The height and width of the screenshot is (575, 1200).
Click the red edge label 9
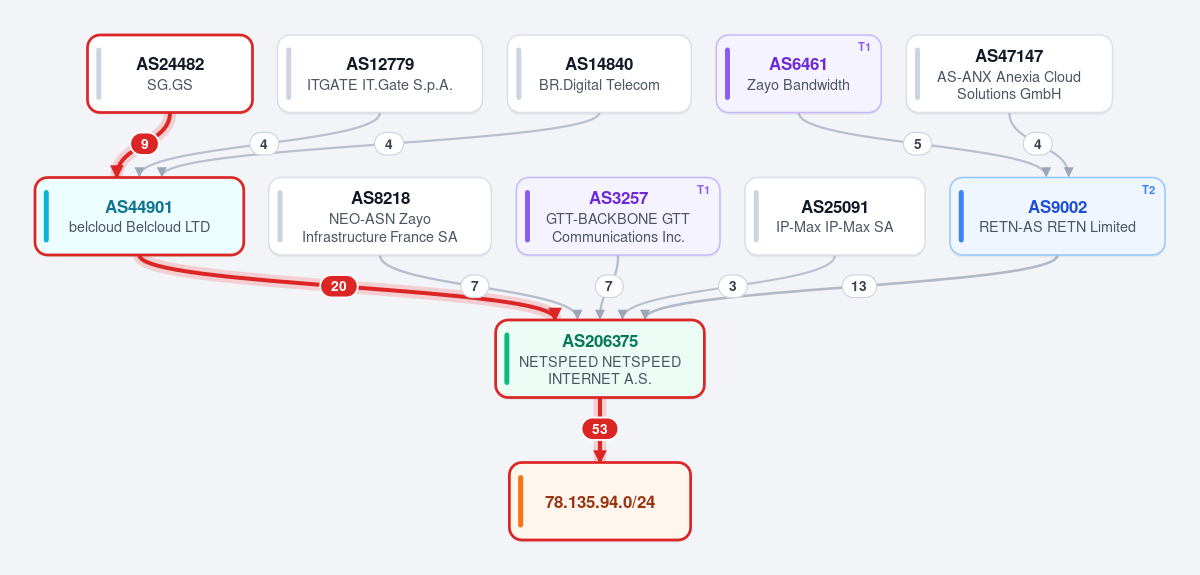click(x=145, y=144)
